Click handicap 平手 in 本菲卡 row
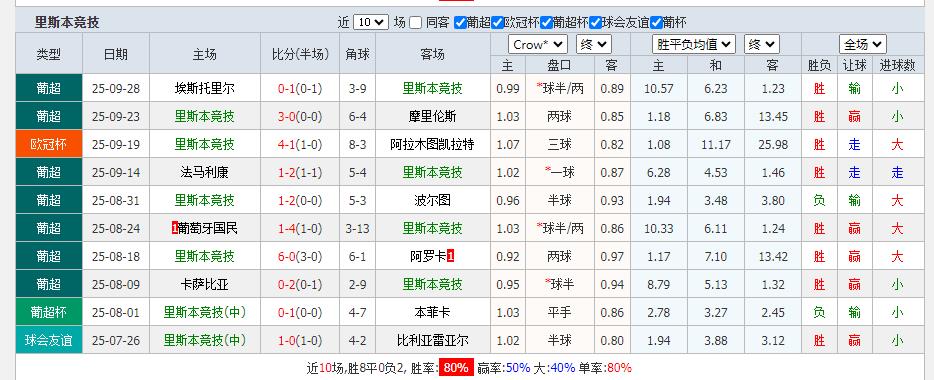The height and width of the screenshot is (380, 934). pos(559,313)
